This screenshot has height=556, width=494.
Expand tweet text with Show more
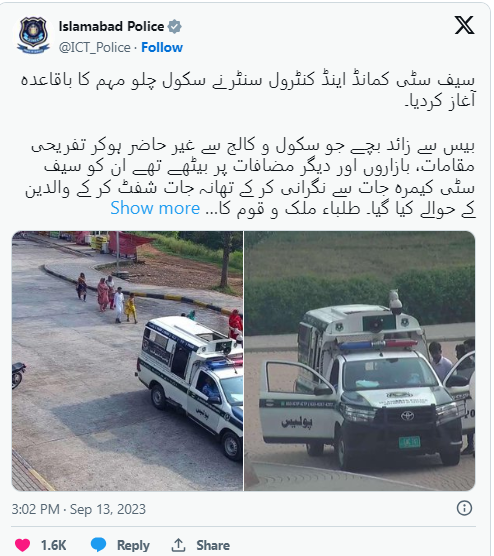[x=155, y=208]
